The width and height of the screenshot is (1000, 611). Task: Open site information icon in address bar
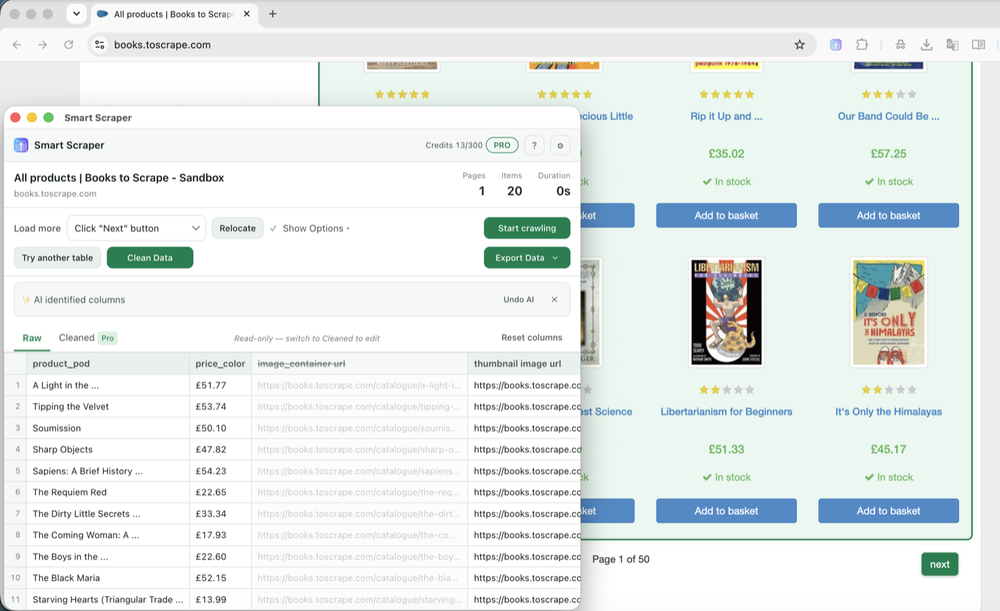point(99,45)
